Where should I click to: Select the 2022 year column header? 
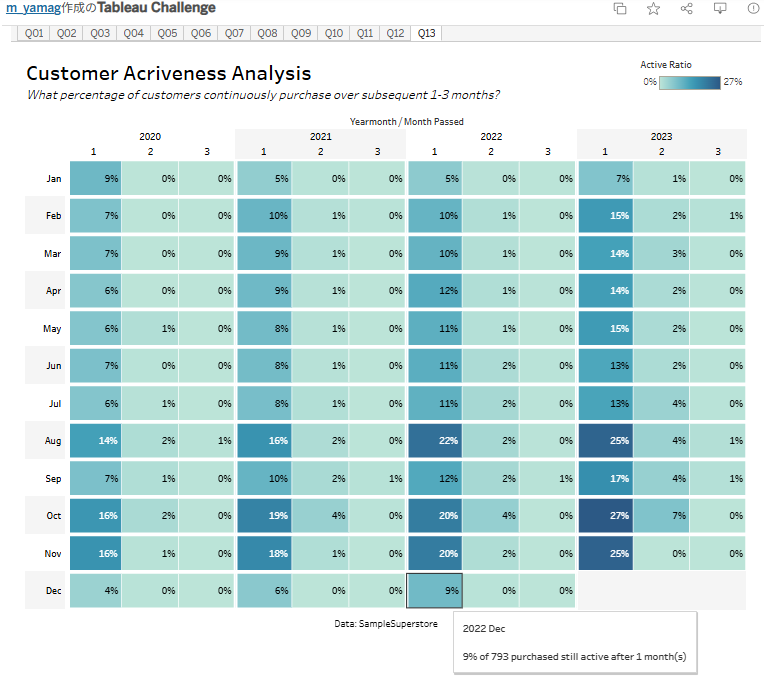tap(491, 136)
